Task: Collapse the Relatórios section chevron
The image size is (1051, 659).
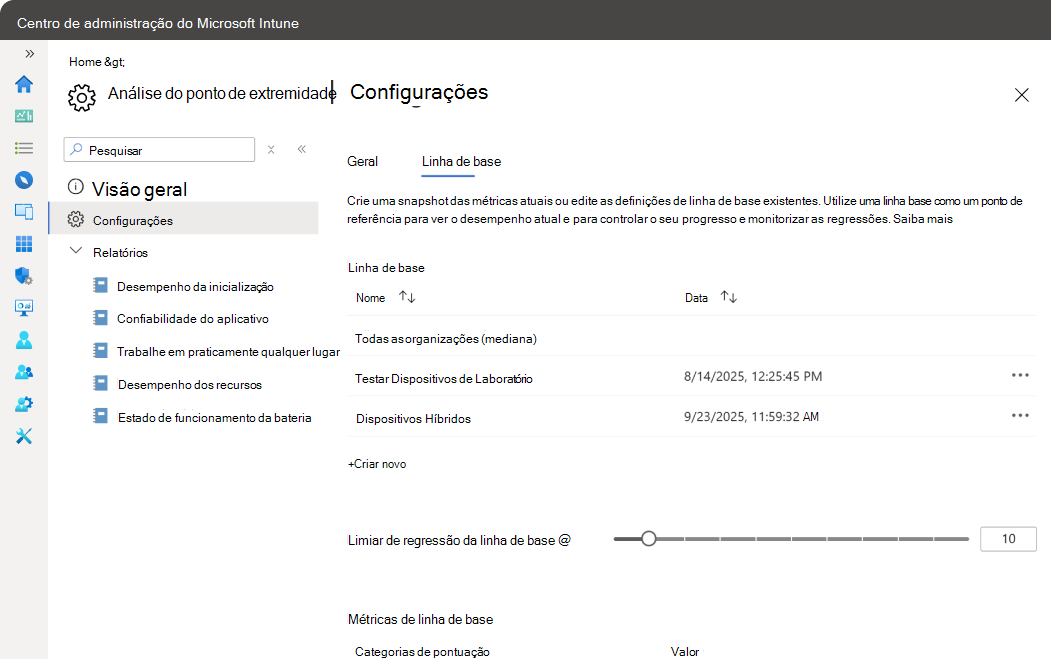Action: tap(76, 251)
